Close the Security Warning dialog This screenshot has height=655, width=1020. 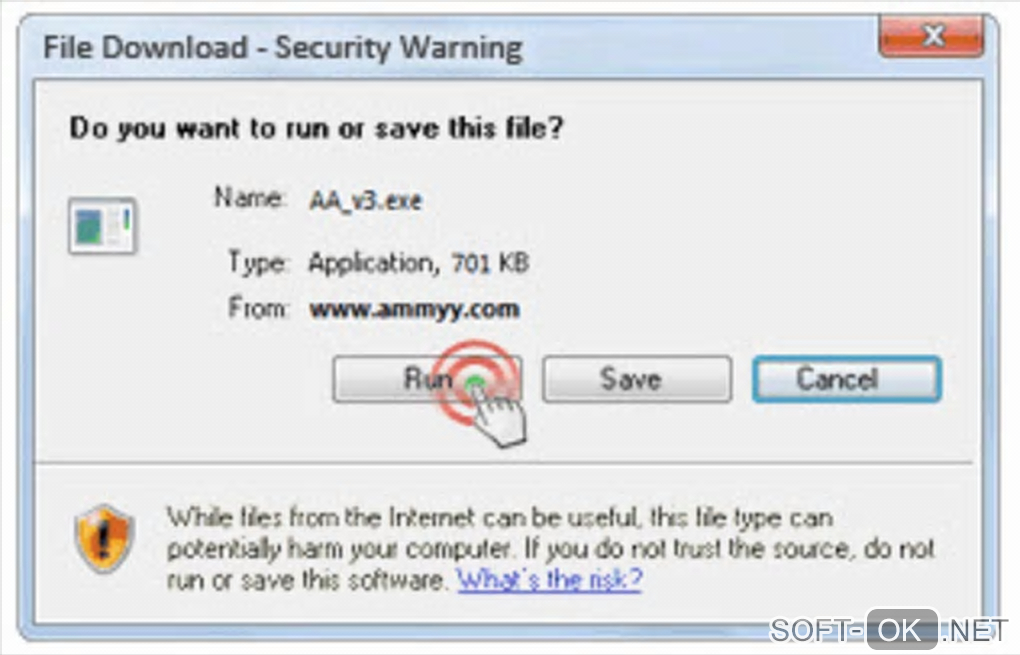click(931, 36)
